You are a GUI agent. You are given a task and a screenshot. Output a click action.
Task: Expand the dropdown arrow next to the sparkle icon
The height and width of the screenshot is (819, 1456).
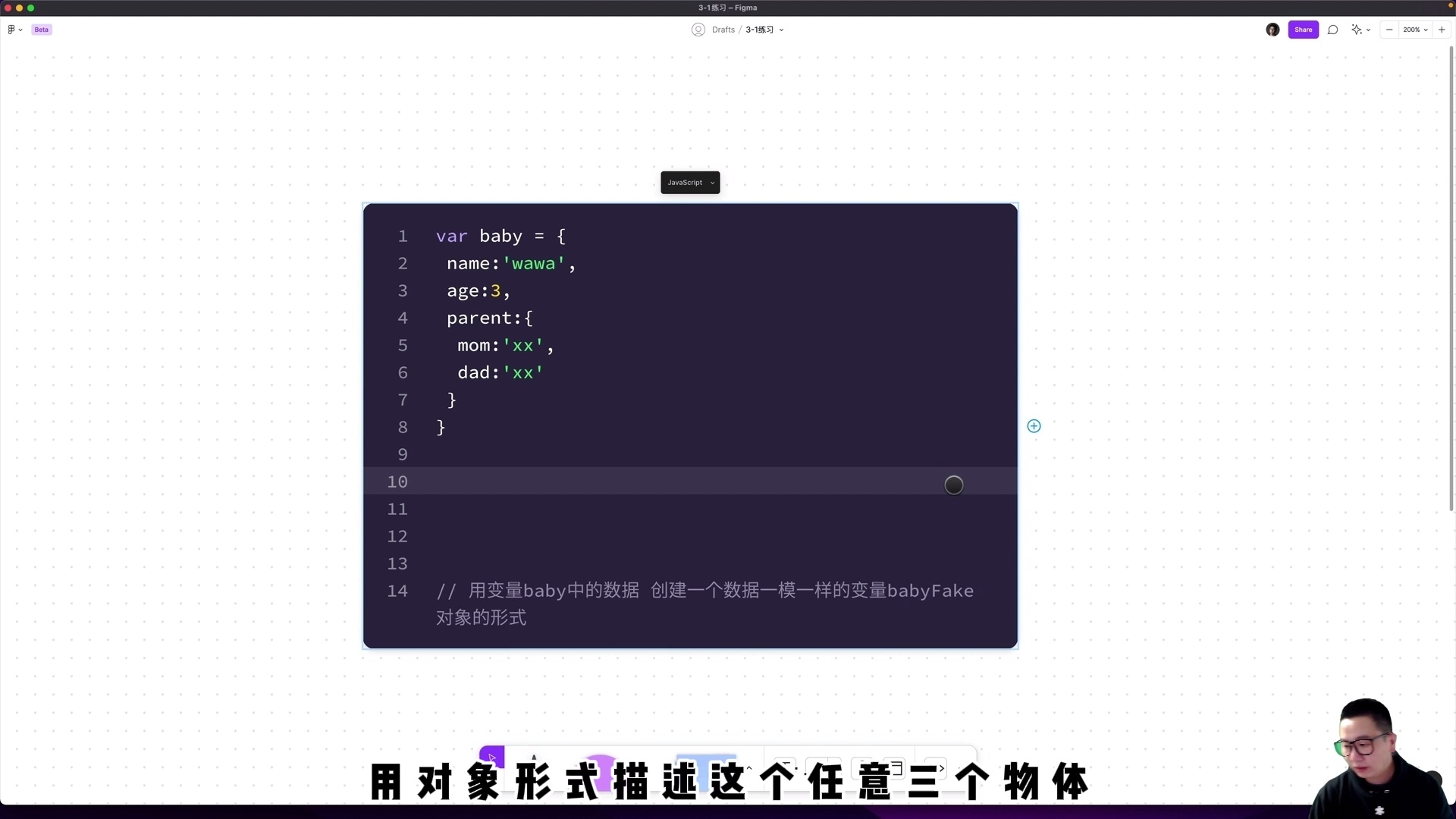[x=1368, y=30]
